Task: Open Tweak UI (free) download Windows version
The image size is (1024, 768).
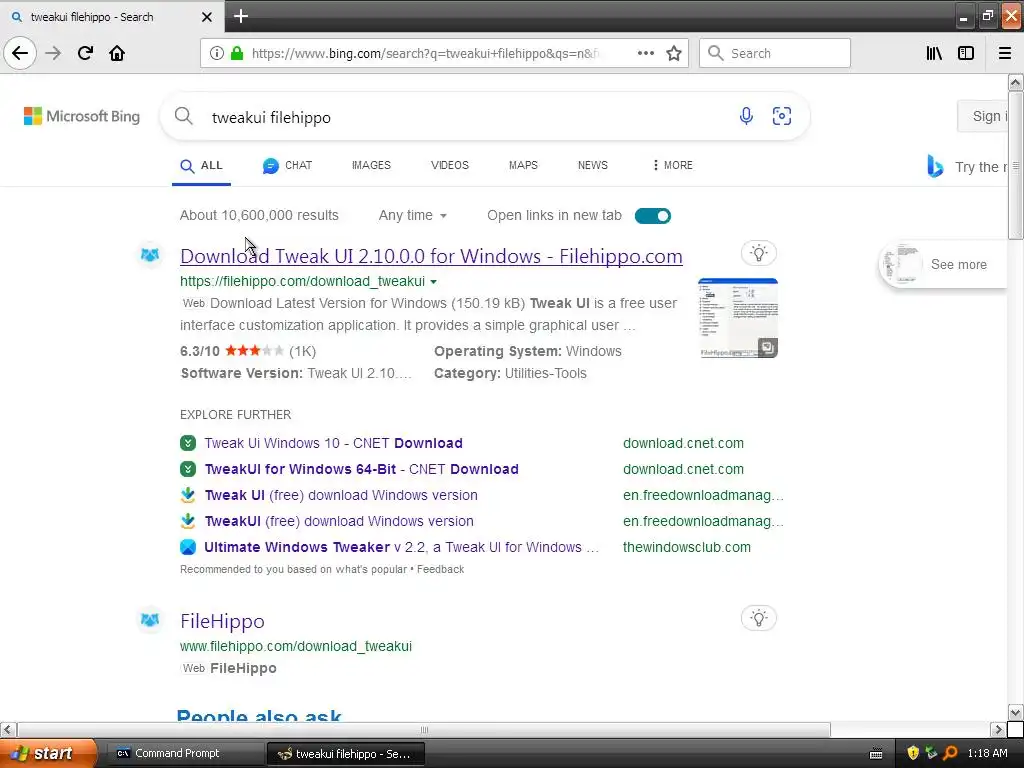Action: click(x=341, y=495)
